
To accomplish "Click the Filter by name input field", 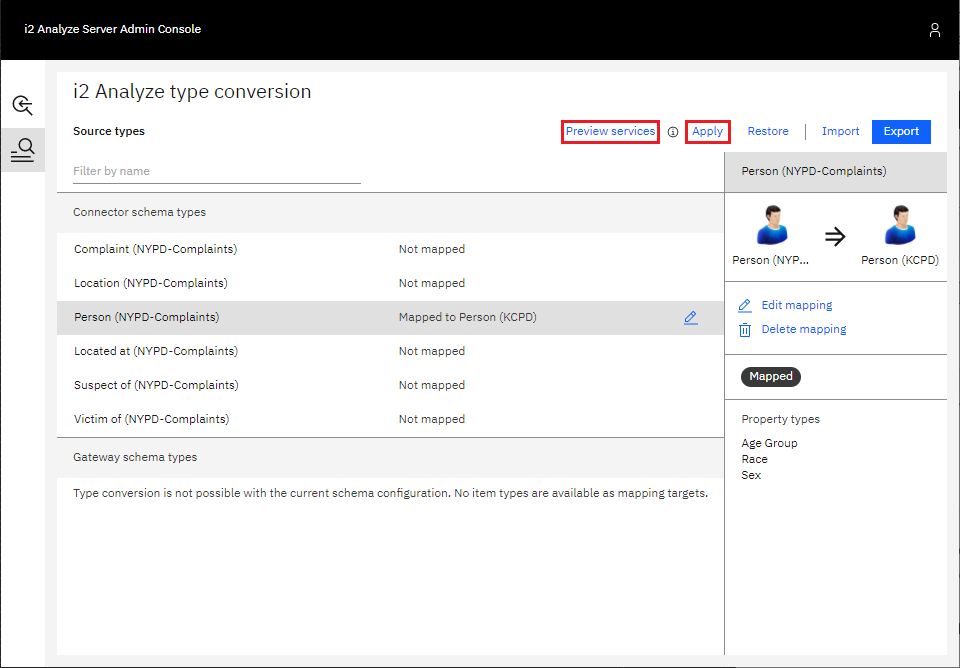I will click(216, 170).
